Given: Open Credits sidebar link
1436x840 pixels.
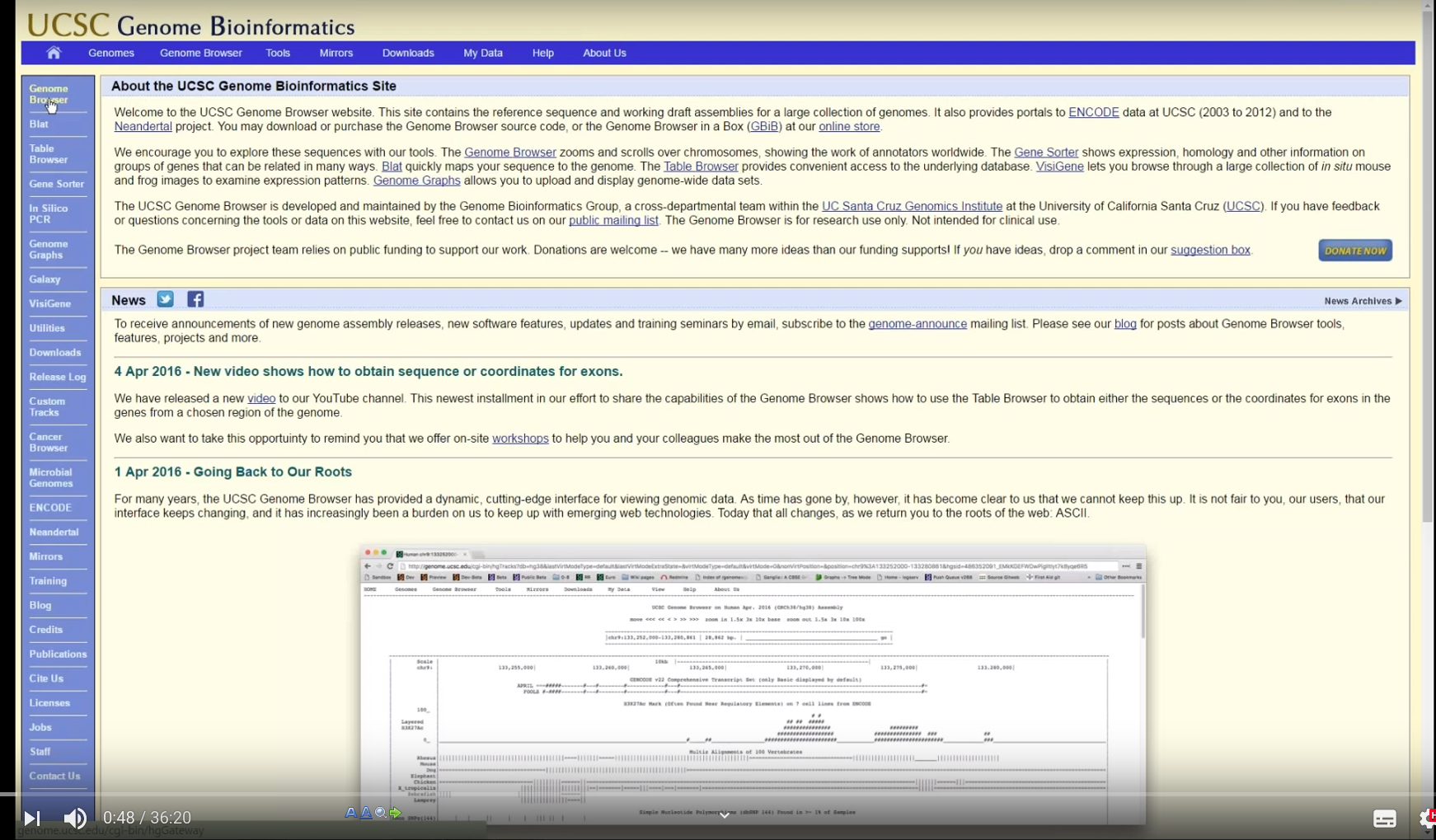Looking at the screenshot, I should click(x=46, y=630).
